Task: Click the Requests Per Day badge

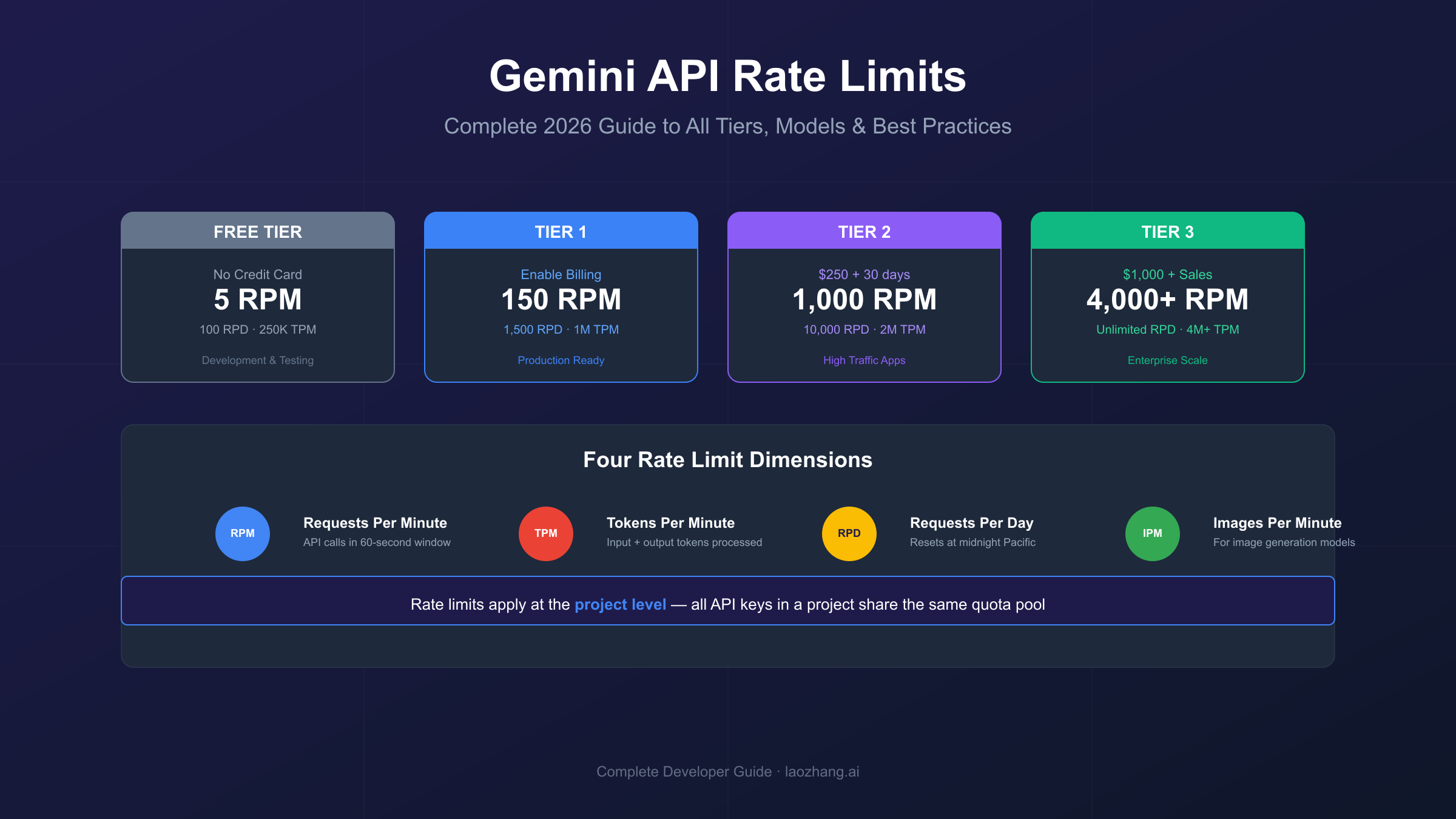Action: [971, 523]
